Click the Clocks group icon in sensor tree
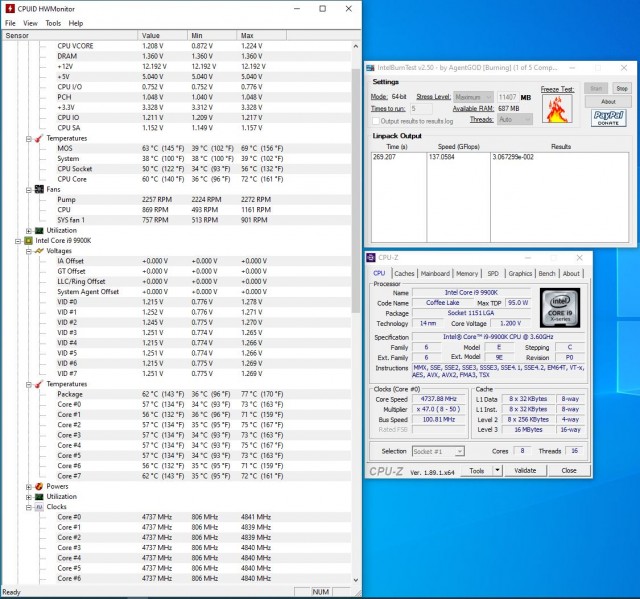This screenshot has height=599, width=640. point(38,506)
